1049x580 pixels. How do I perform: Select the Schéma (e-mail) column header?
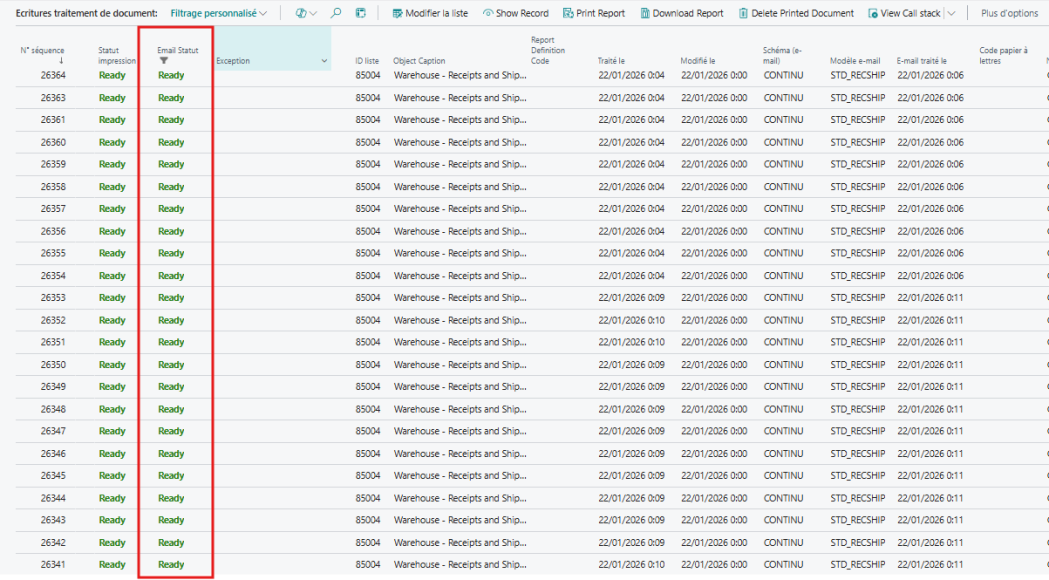click(782, 55)
